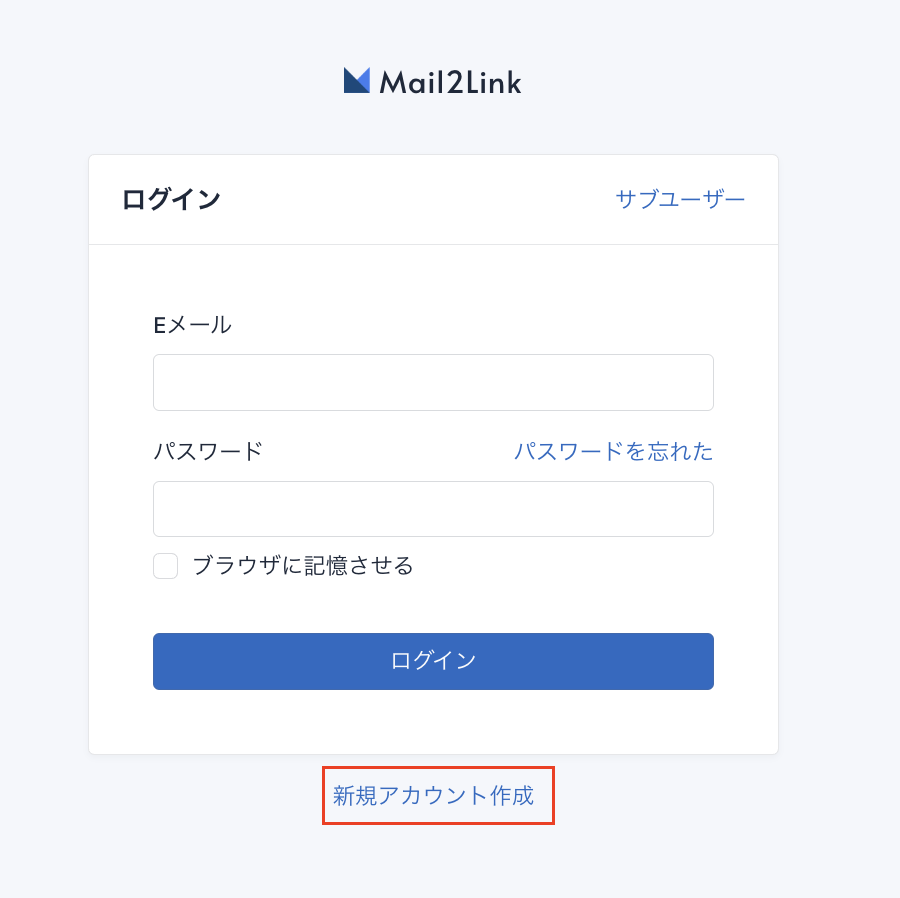Enable the ブラウザに記憶させる checkbox
This screenshot has height=898, width=900.
[165, 566]
